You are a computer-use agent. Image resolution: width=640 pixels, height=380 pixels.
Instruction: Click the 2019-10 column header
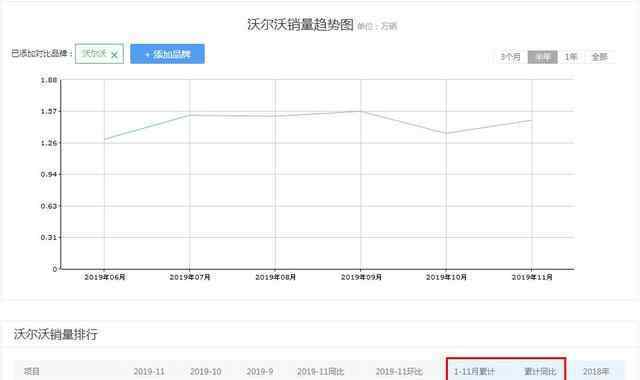pyautogui.click(x=206, y=371)
